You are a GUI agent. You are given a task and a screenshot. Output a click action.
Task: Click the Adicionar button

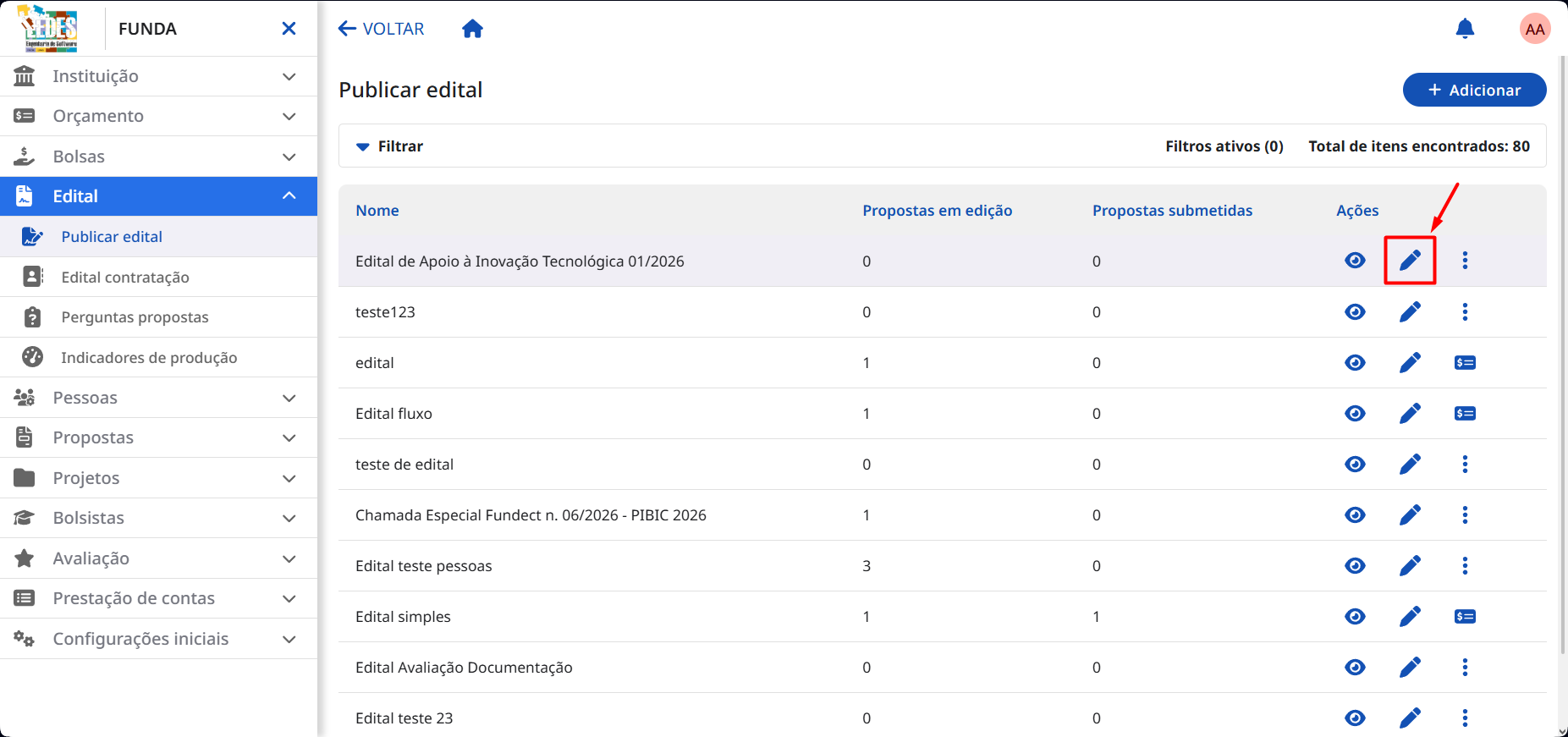(x=1474, y=90)
